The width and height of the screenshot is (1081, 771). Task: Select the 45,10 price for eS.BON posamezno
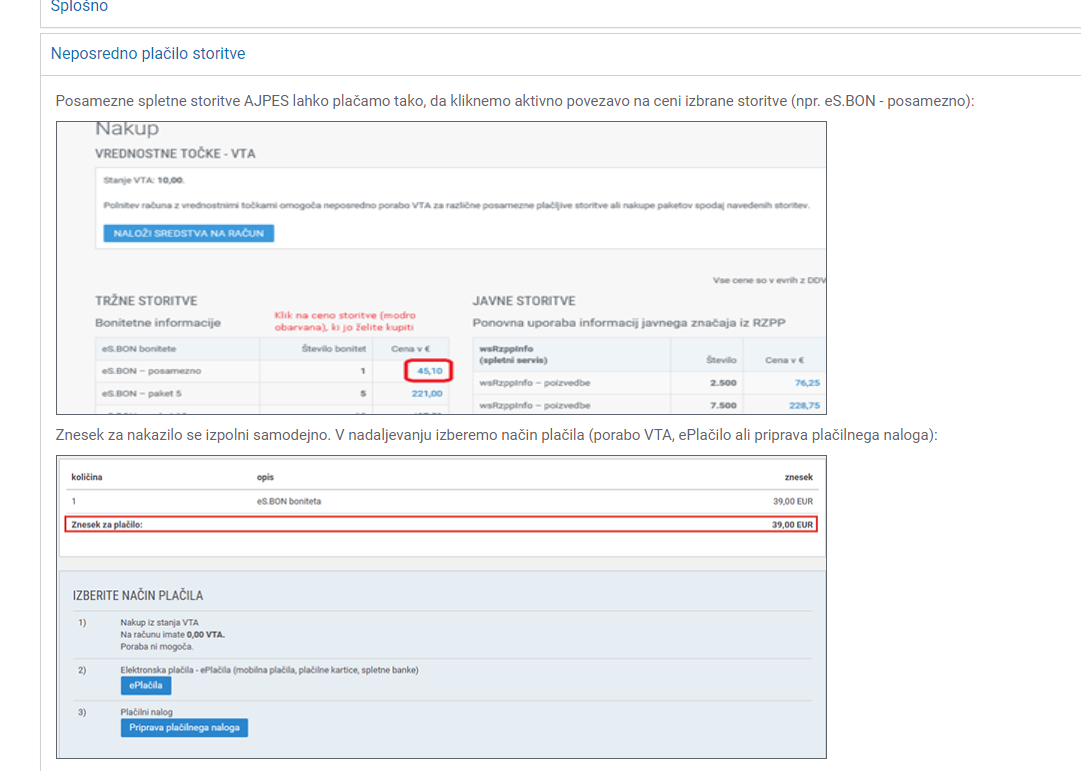pyautogui.click(x=430, y=370)
